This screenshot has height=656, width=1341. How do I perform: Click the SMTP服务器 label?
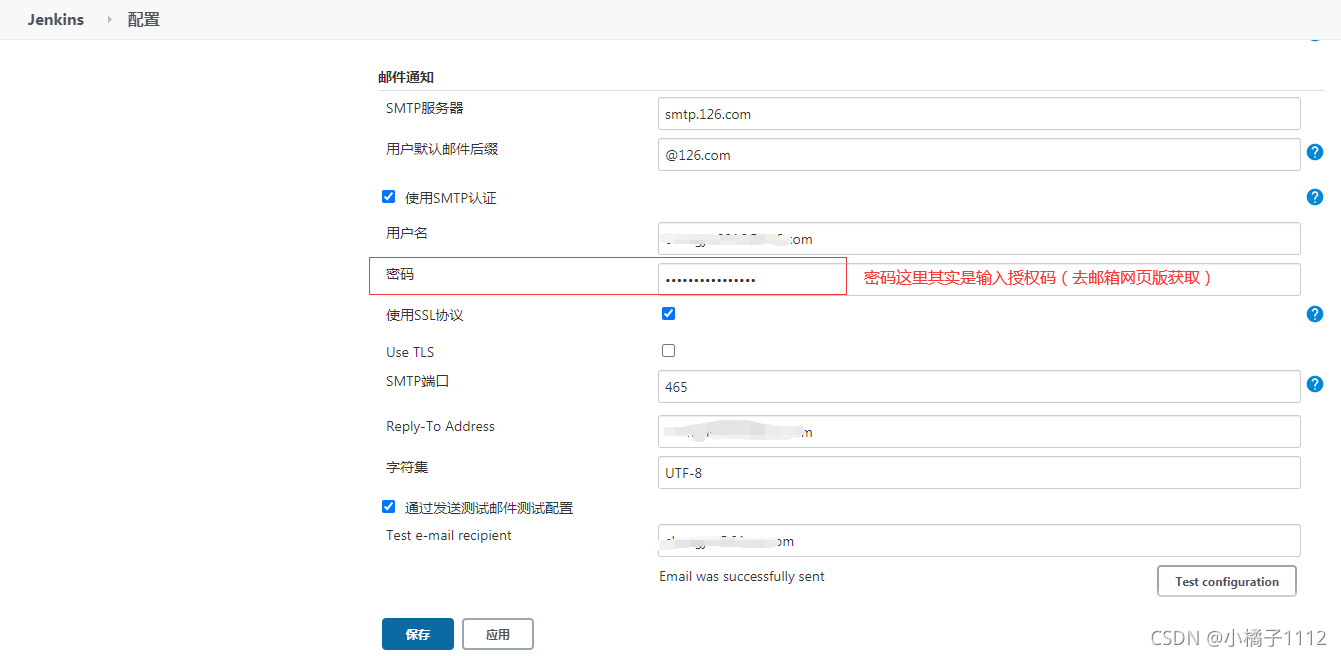[x=425, y=107]
